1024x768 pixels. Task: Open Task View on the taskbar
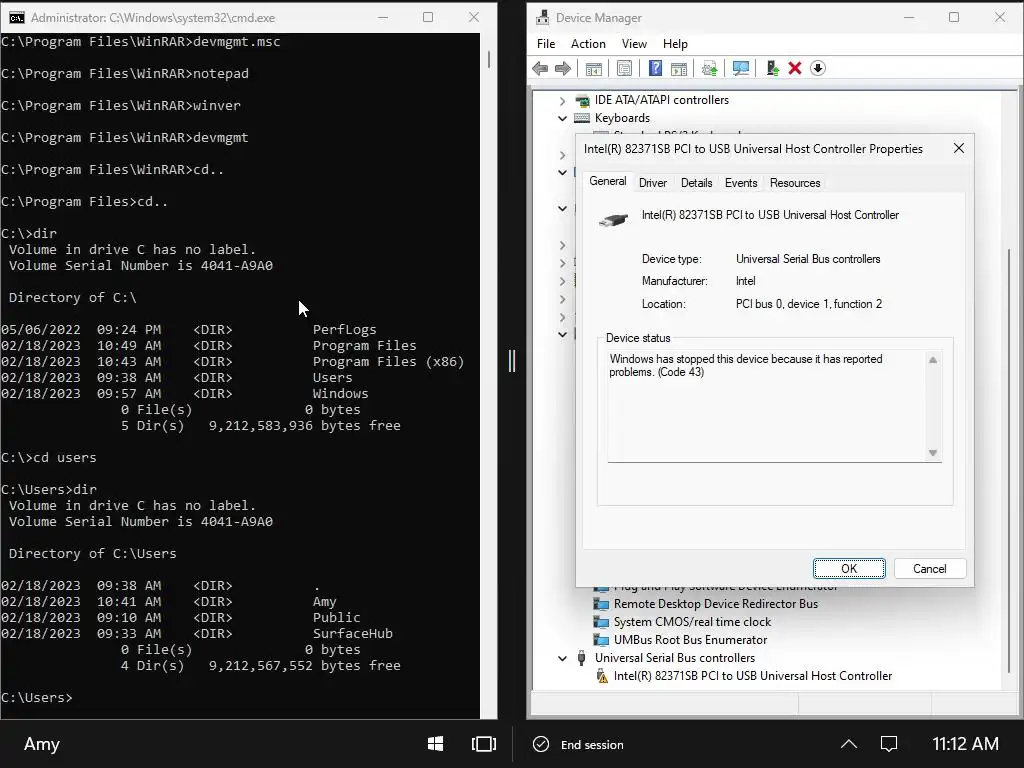tap(484, 744)
